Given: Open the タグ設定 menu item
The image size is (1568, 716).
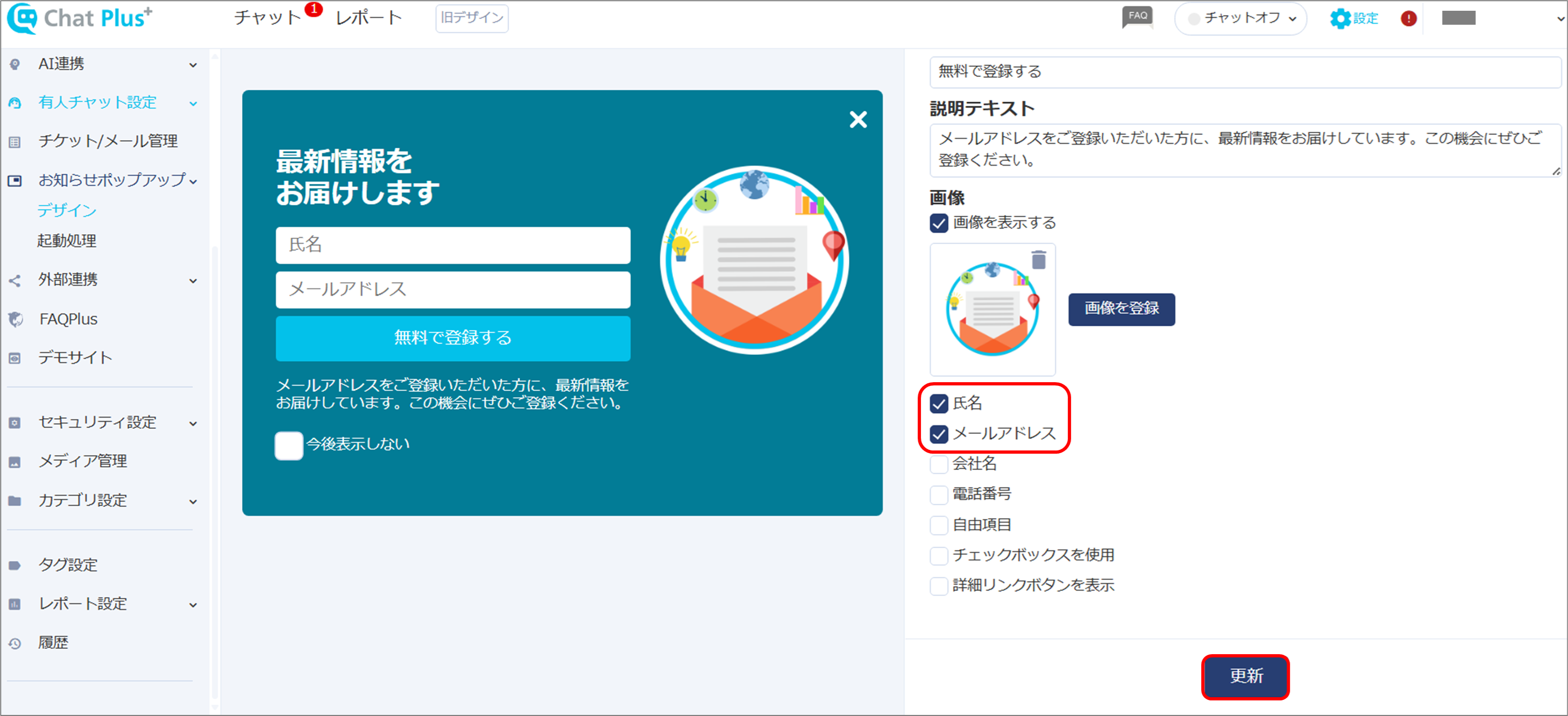Looking at the screenshot, I should coord(68,565).
